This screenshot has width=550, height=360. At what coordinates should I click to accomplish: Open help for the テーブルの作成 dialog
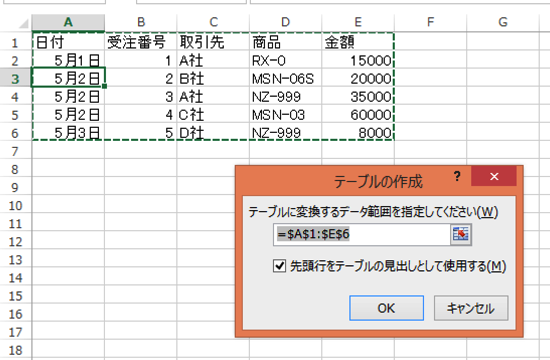457,176
